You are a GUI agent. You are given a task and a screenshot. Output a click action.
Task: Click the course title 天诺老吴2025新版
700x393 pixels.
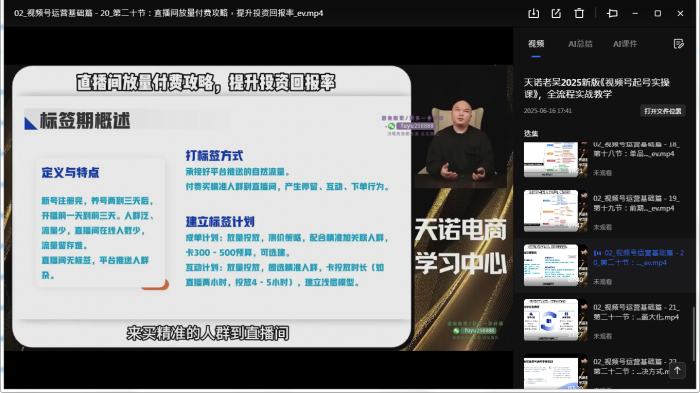(x=596, y=88)
